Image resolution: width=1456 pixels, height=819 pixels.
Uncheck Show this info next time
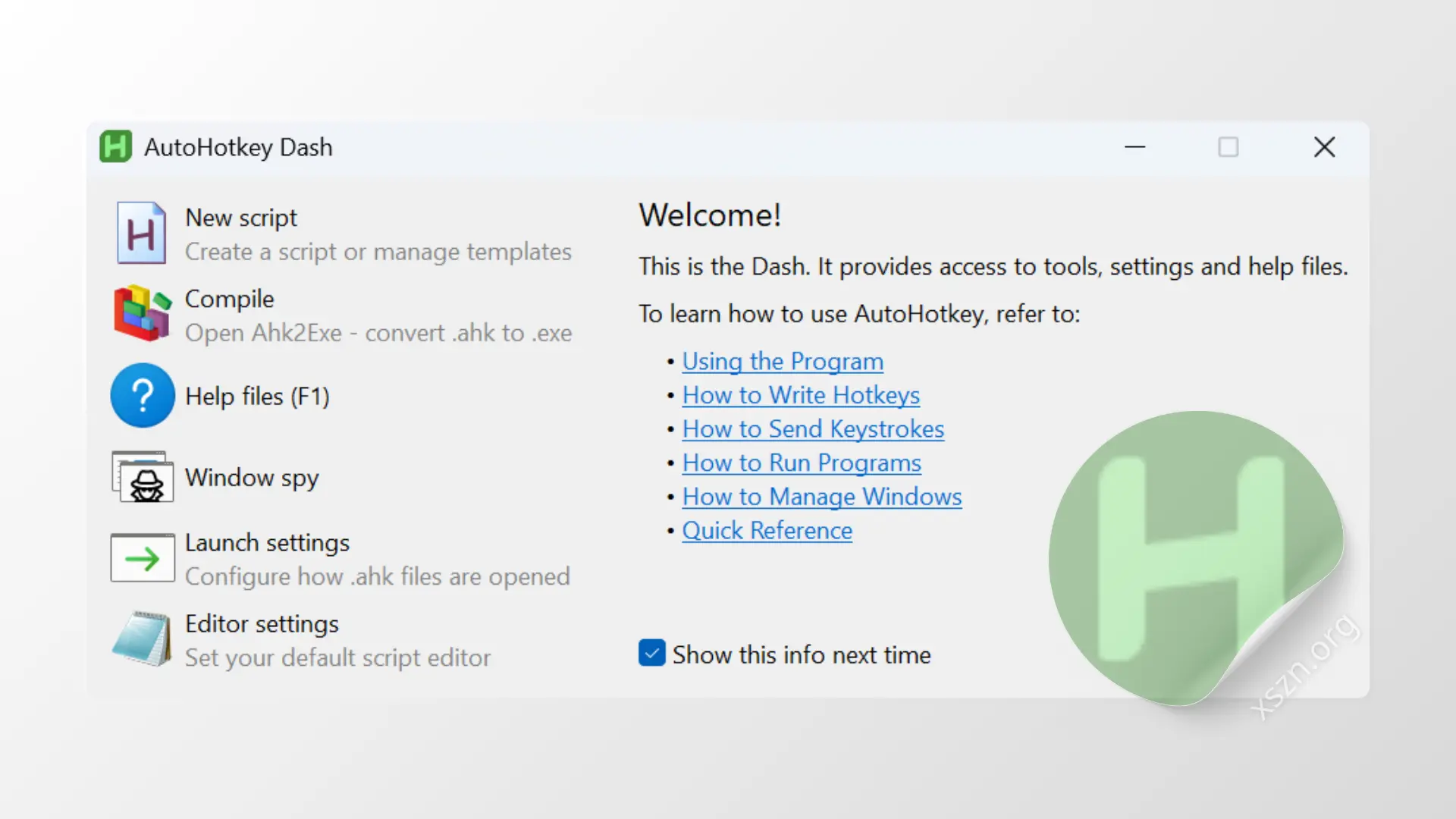click(652, 654)
